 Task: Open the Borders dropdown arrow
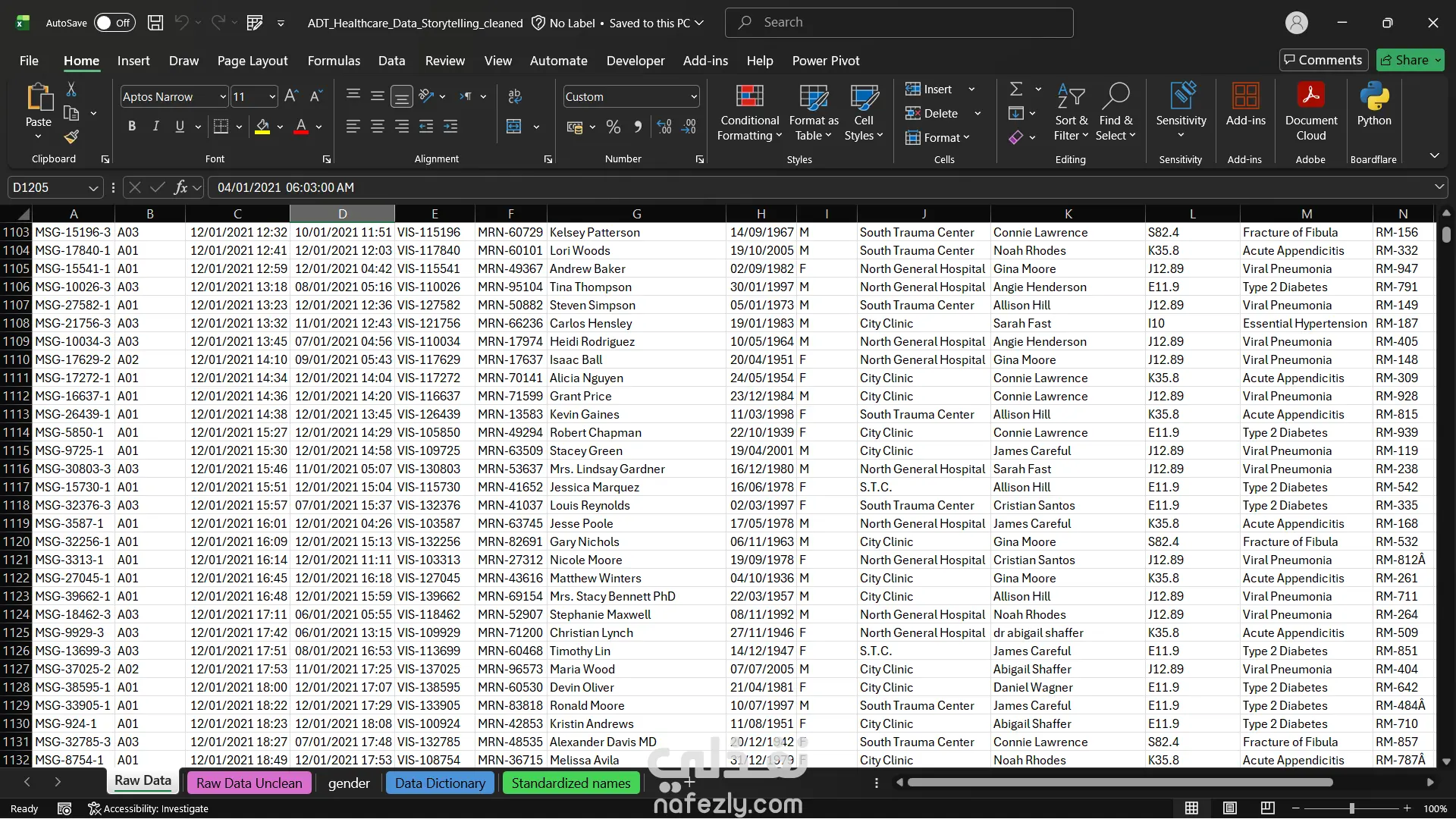pyautogui.click(x=239, y=127)
